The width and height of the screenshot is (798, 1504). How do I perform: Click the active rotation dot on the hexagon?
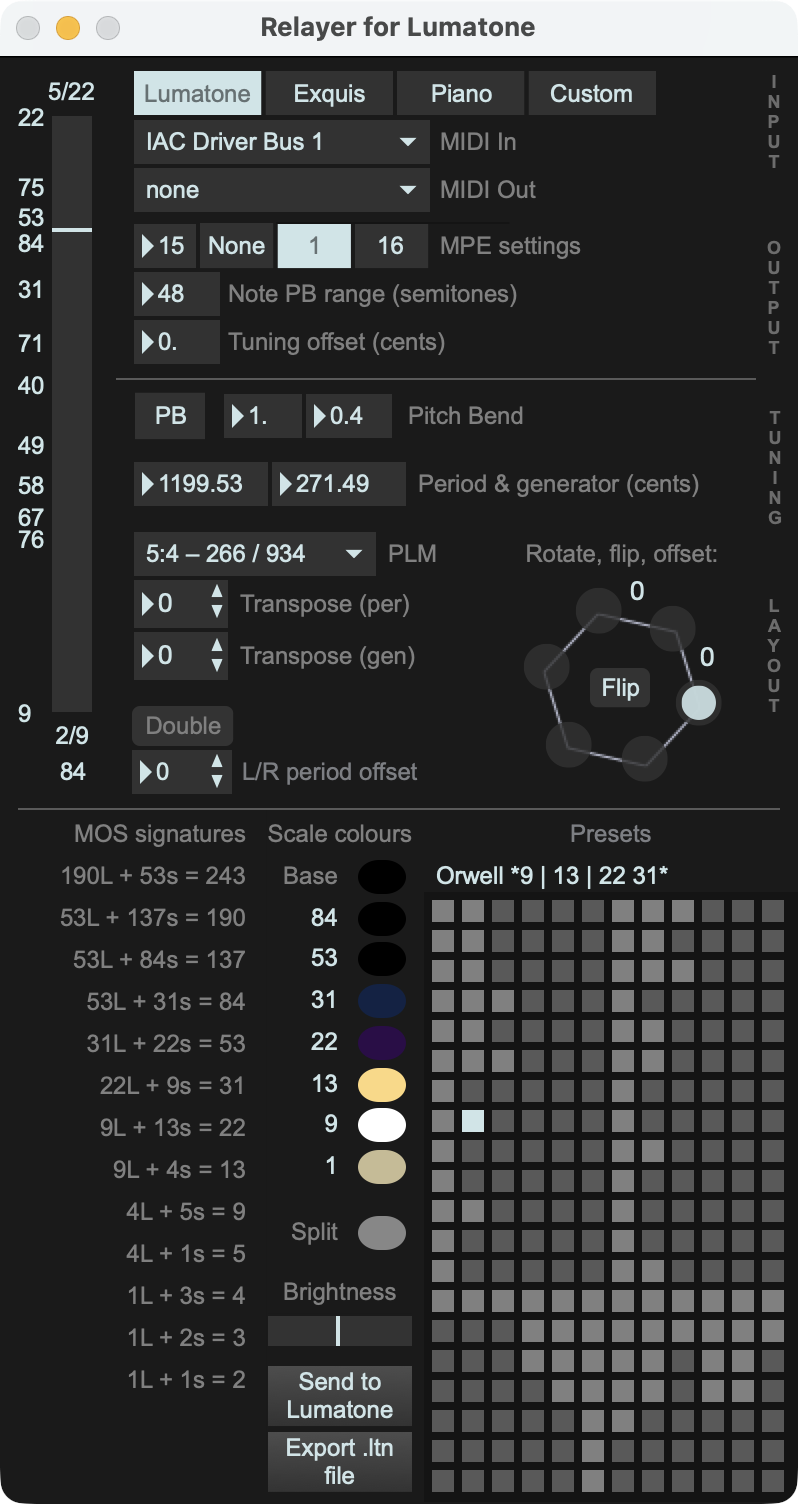698,702
